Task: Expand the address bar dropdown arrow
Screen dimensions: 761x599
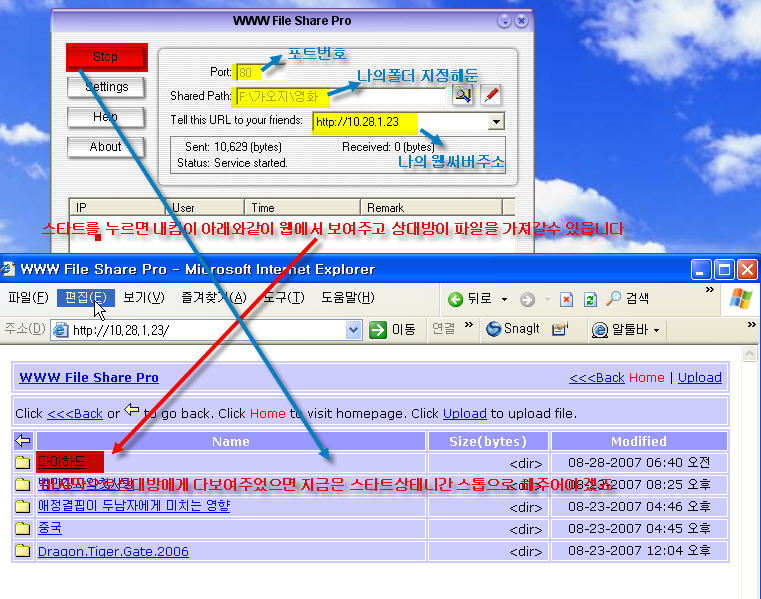Action: pyautogui.click(x=353, y=331)
